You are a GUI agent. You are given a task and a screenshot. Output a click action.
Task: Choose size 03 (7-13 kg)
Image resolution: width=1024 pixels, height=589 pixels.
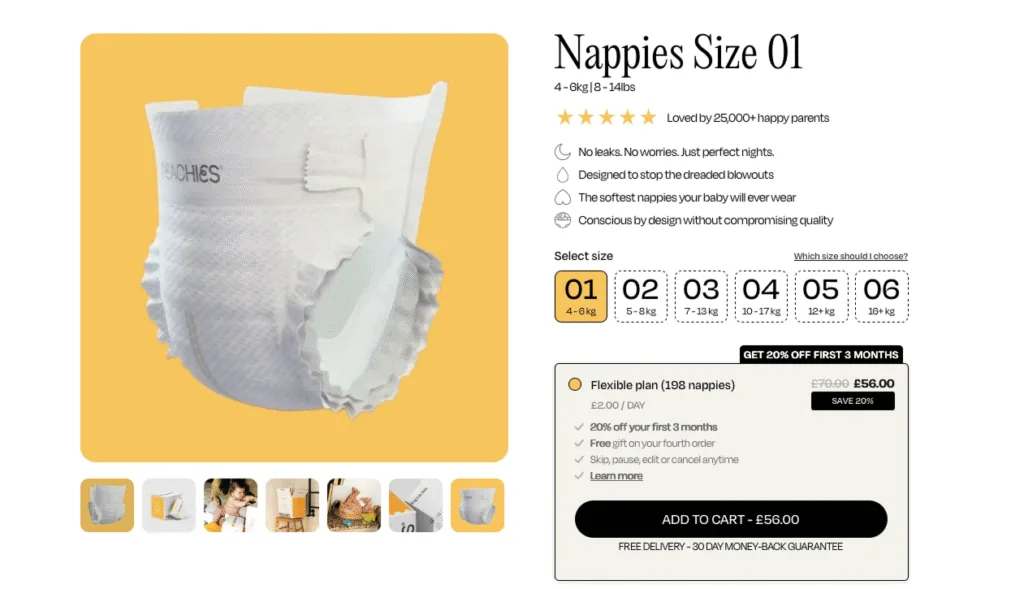click(701, 296)
